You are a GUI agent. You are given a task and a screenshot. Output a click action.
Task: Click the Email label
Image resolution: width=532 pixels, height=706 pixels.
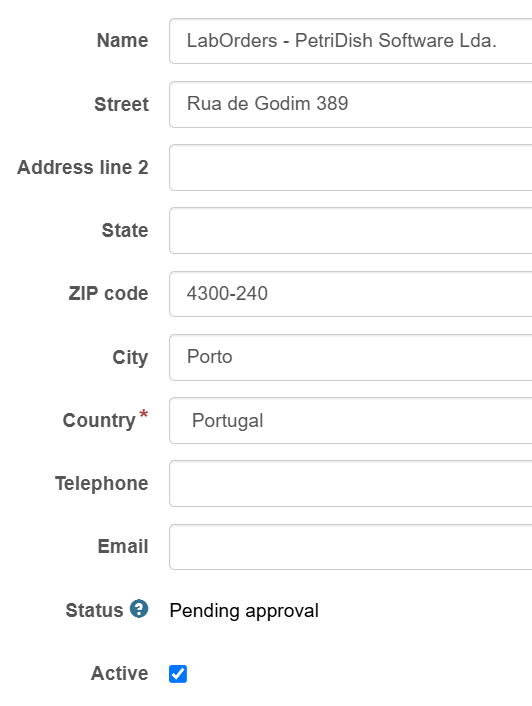point(123,547)
